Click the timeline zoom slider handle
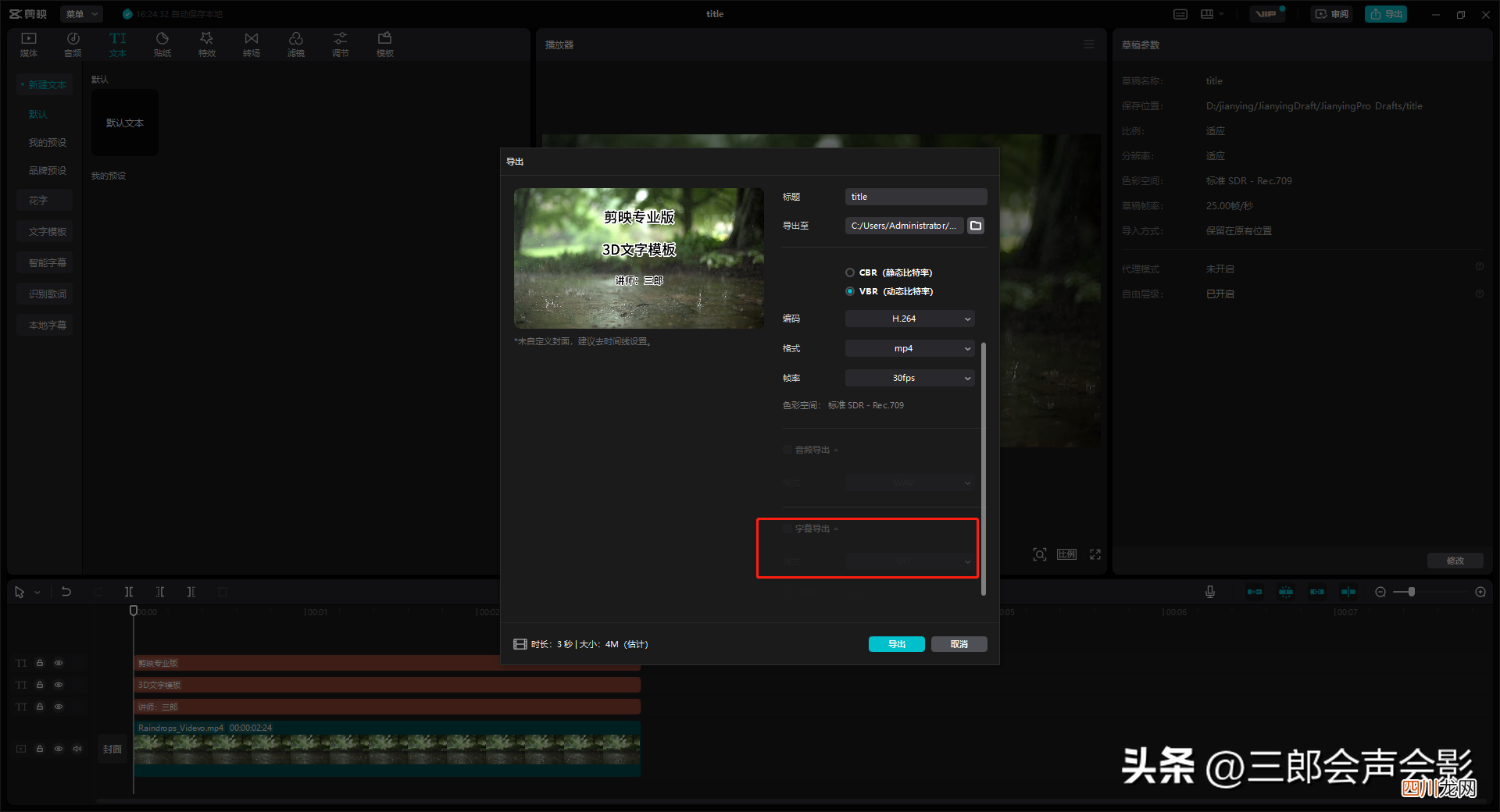The height and width of the screenshot is (812, 1500). pyautogui.click(x=1412, y=592)
